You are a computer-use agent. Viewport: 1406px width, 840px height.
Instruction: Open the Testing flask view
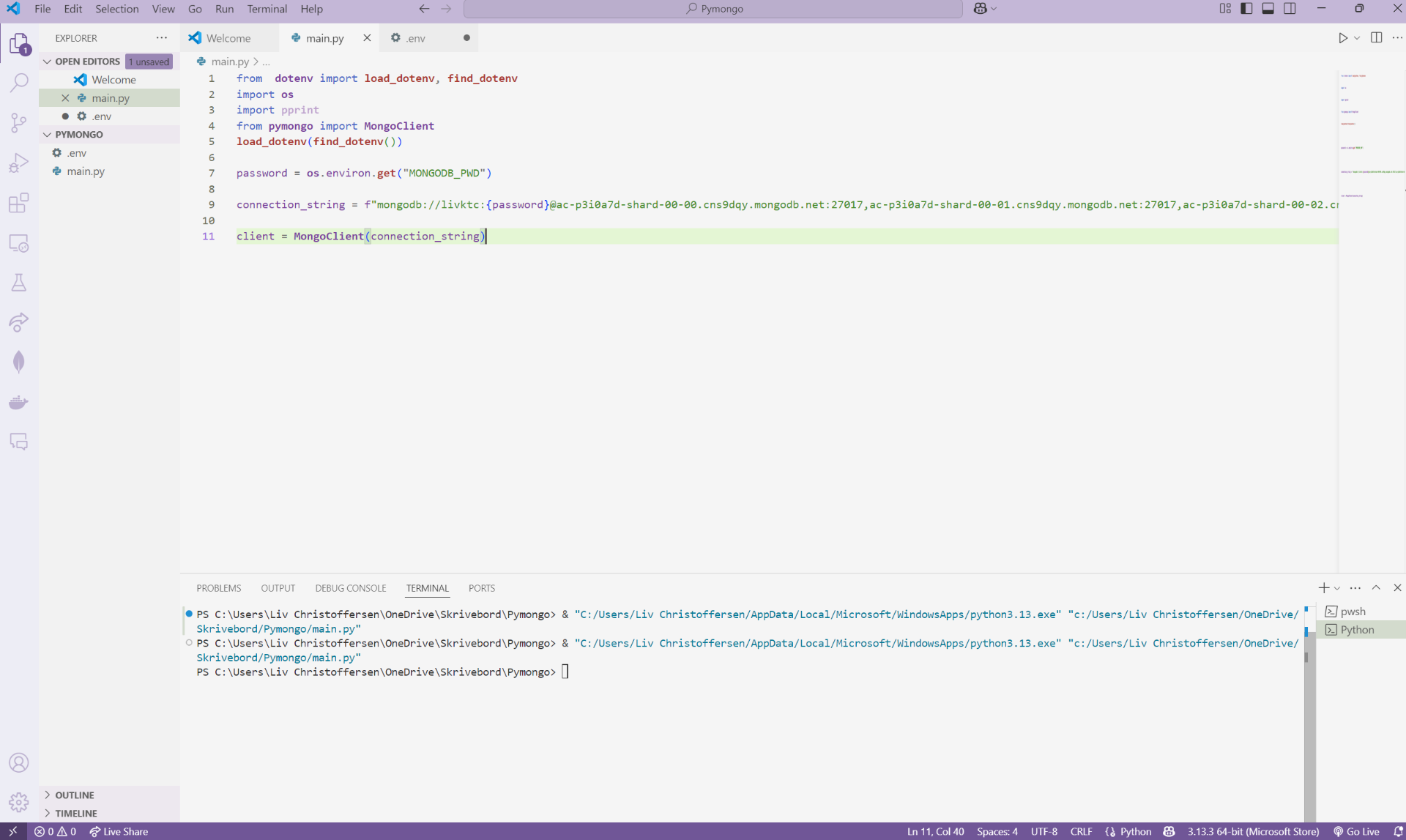[19, 283]
